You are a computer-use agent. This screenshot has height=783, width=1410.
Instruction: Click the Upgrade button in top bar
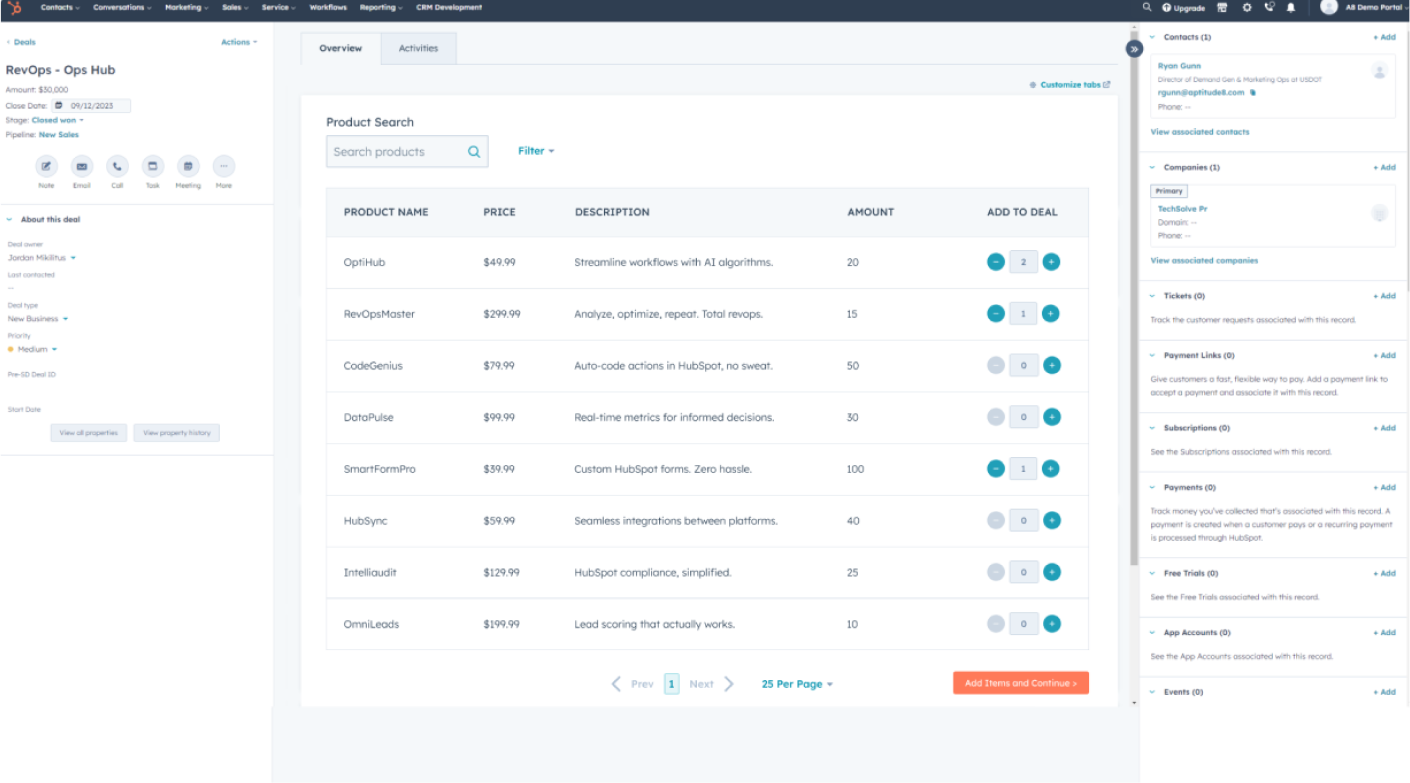(1183, 7)
